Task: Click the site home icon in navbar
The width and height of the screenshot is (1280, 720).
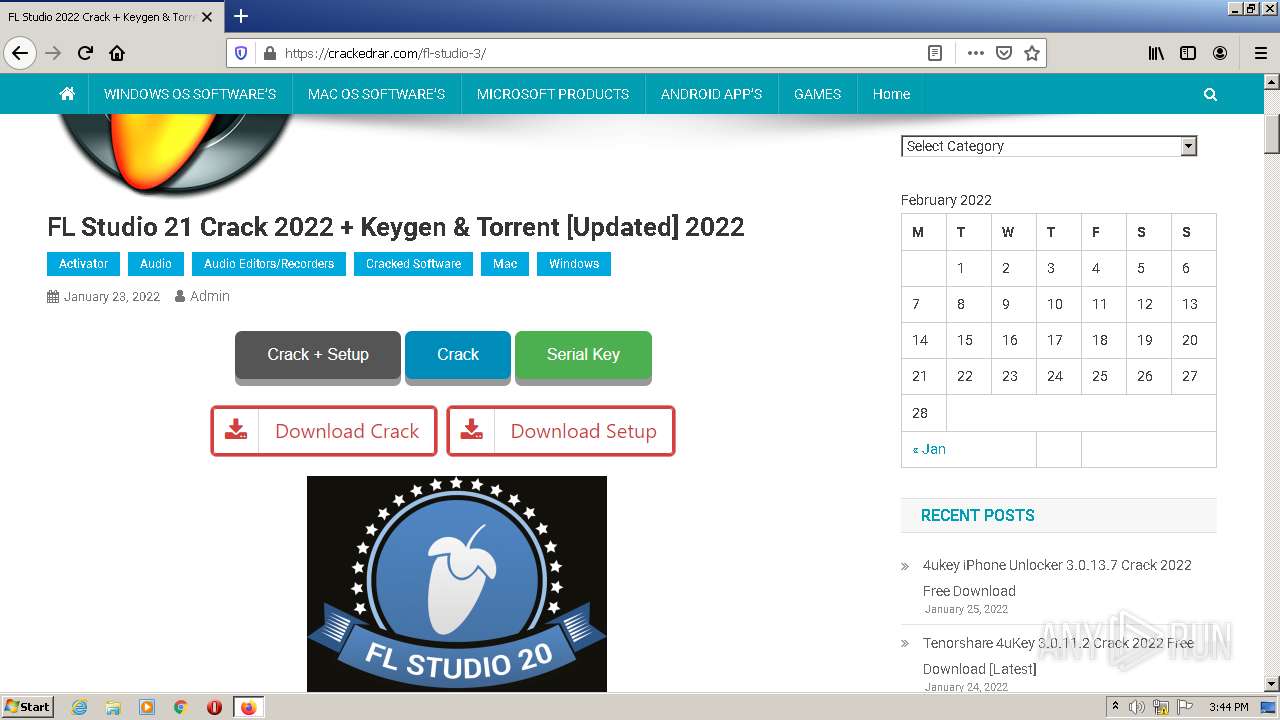Action: pyautogui.click(x=67, y=94)
